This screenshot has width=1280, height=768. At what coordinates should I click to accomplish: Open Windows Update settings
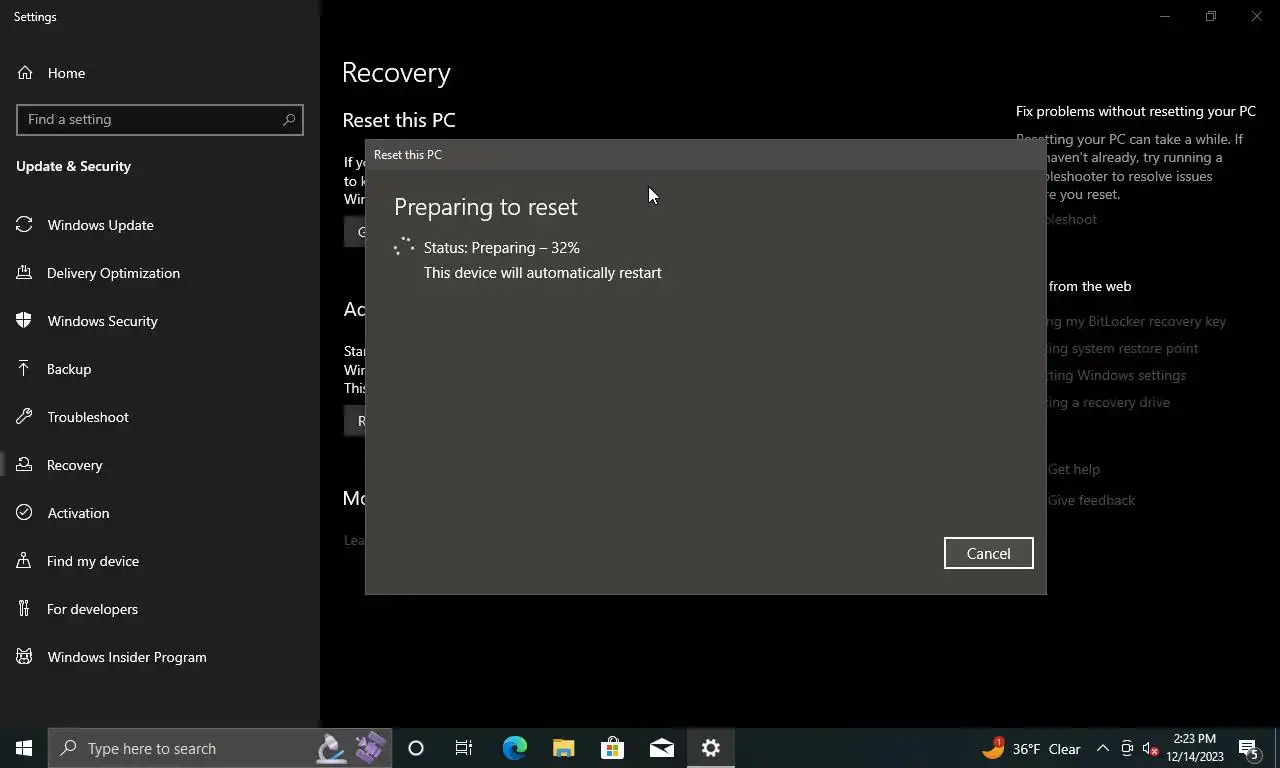point(160,225)
